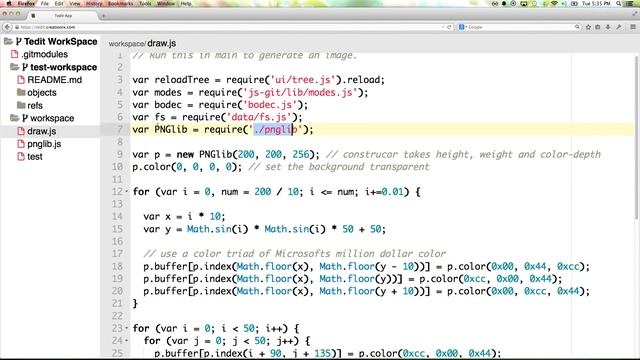Open the Firefox File menu
The height and width of the screenshot is (360, 640).
44,3
